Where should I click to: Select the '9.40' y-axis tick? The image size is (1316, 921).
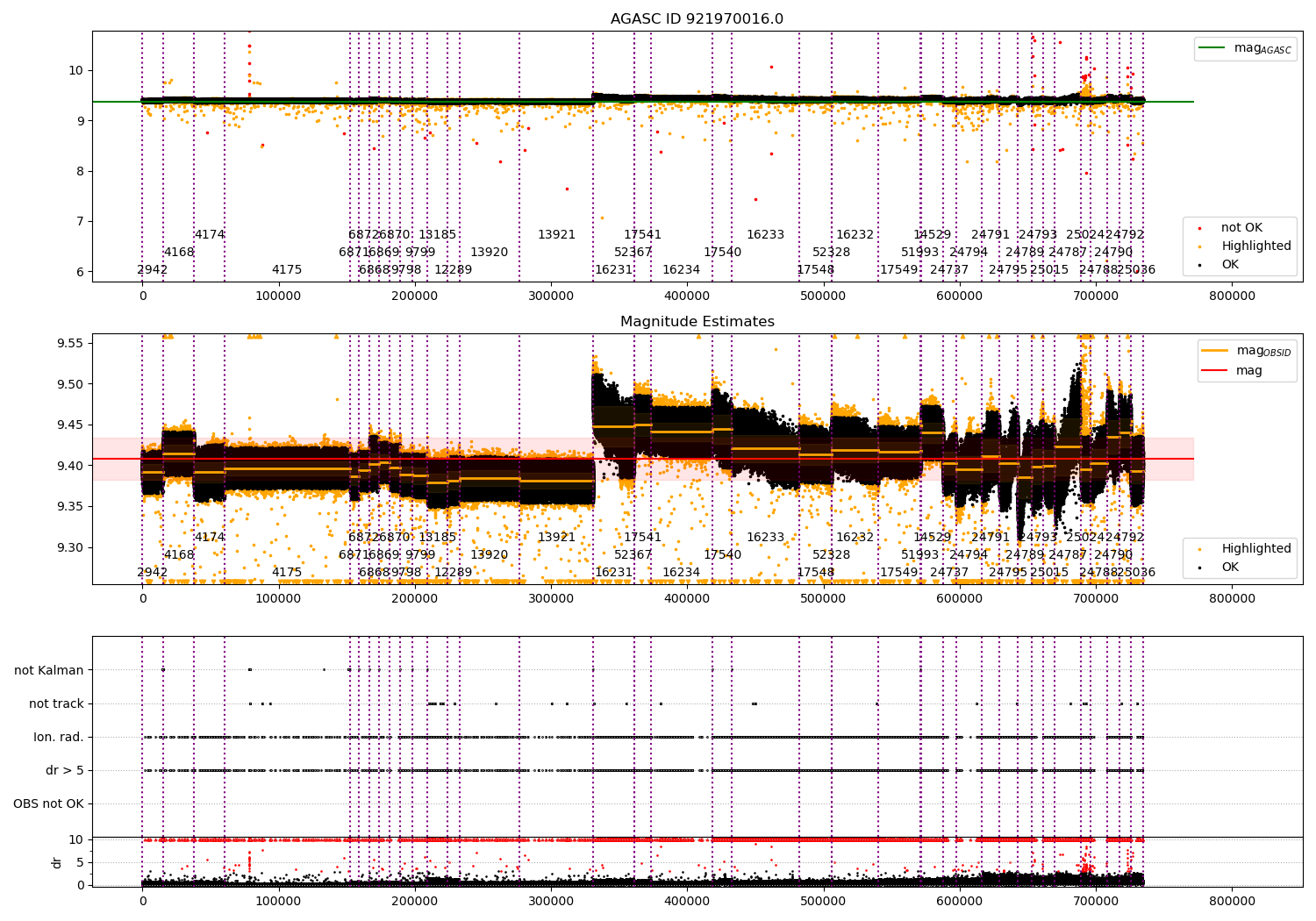[69, 466]
